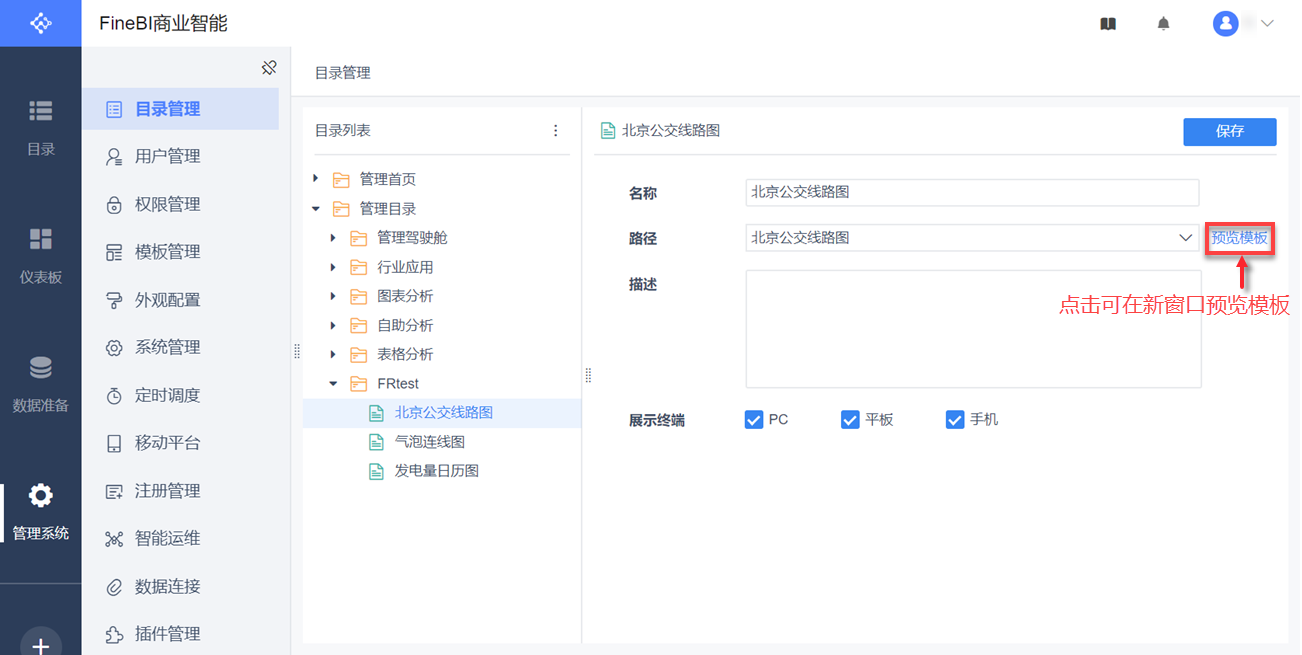Open the notifications bell
The width and height of the screenshot is (1302, 655).
point(1163,24)
